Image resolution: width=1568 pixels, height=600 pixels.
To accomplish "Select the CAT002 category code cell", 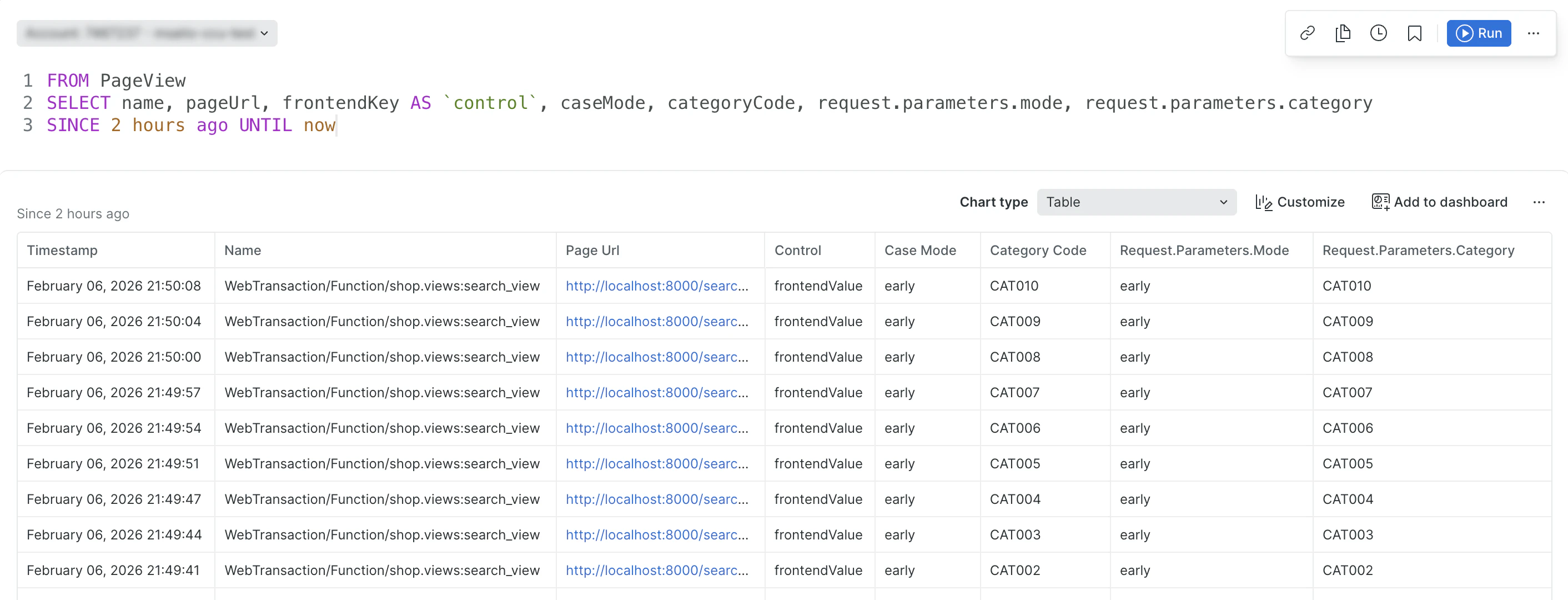I will coord(1014,570).
